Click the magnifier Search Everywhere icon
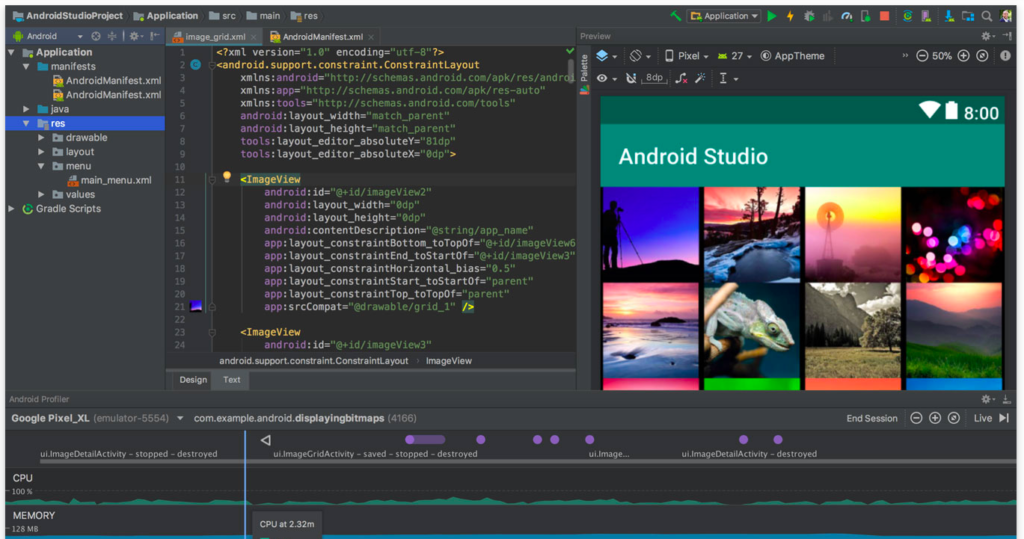The height and width of the screenshot is (539, 1024). point(987,16)
